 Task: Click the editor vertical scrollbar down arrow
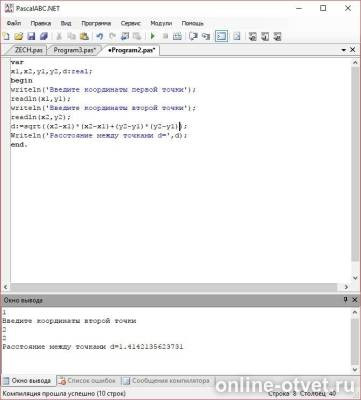(x=355, y=277)
